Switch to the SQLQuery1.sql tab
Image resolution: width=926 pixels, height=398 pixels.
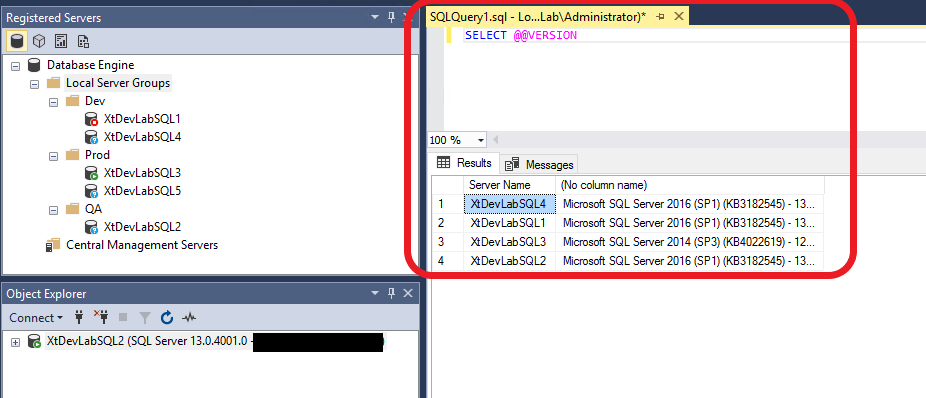pyautogui.click(x=538, y=17)
